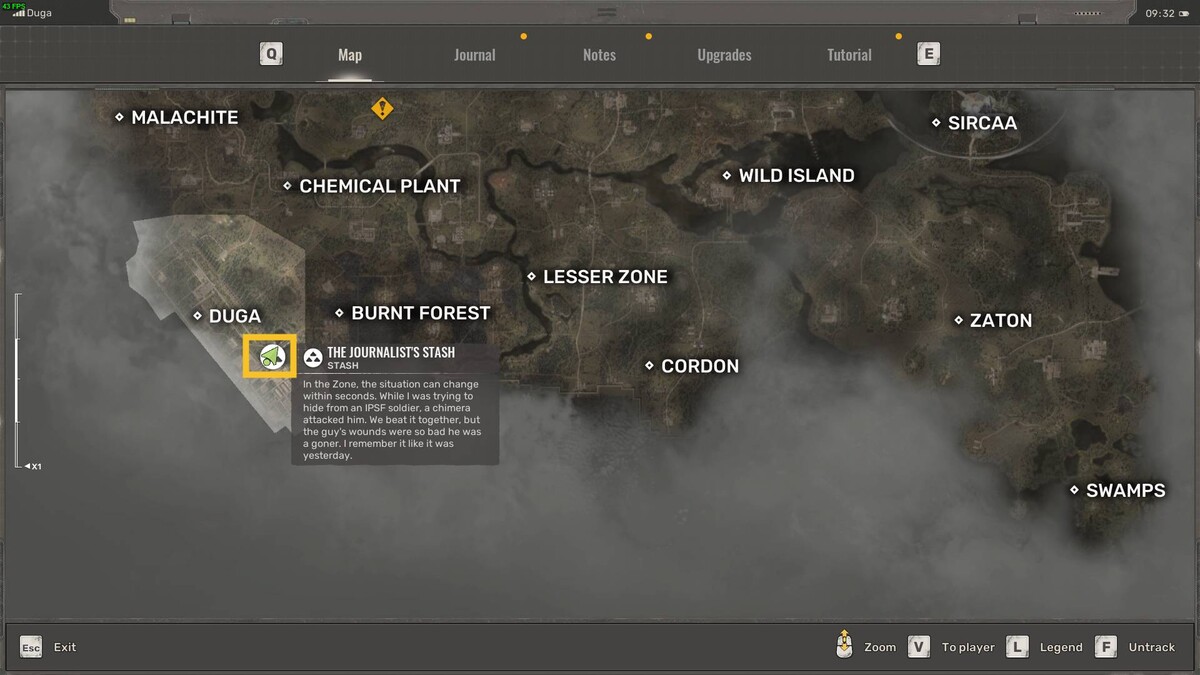Untrack the selected stash

click(x=1152, y=647)
